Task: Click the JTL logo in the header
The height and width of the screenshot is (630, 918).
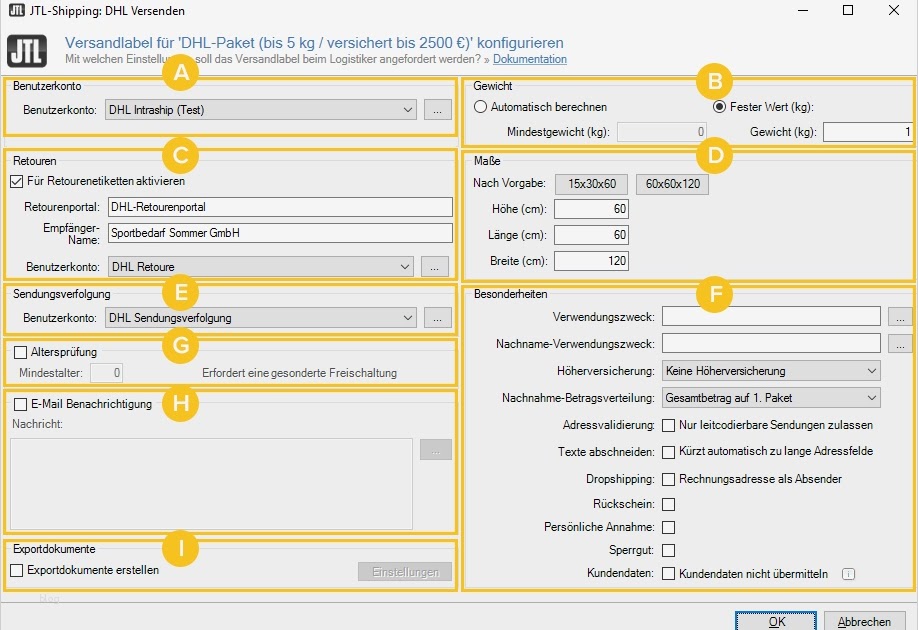Action: [x=27, y=52]
